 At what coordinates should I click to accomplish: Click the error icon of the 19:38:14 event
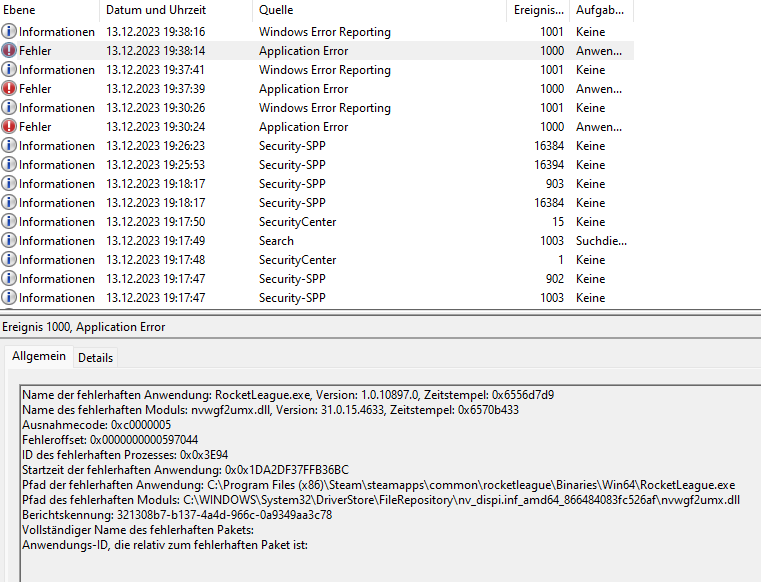[x=9, y=50]
